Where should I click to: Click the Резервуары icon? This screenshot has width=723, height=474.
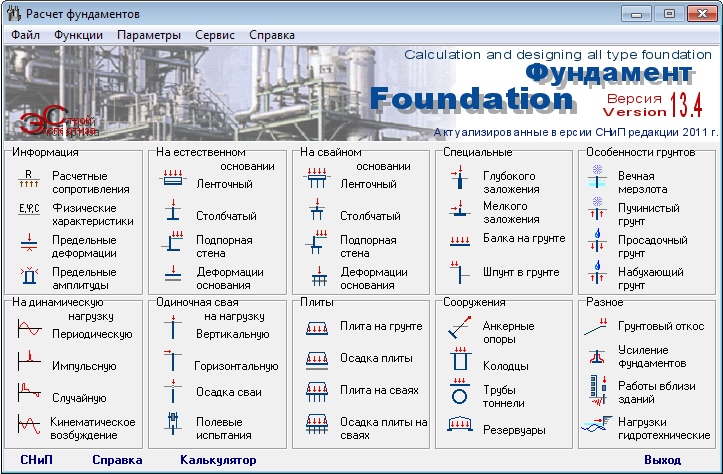click(460, 424)
